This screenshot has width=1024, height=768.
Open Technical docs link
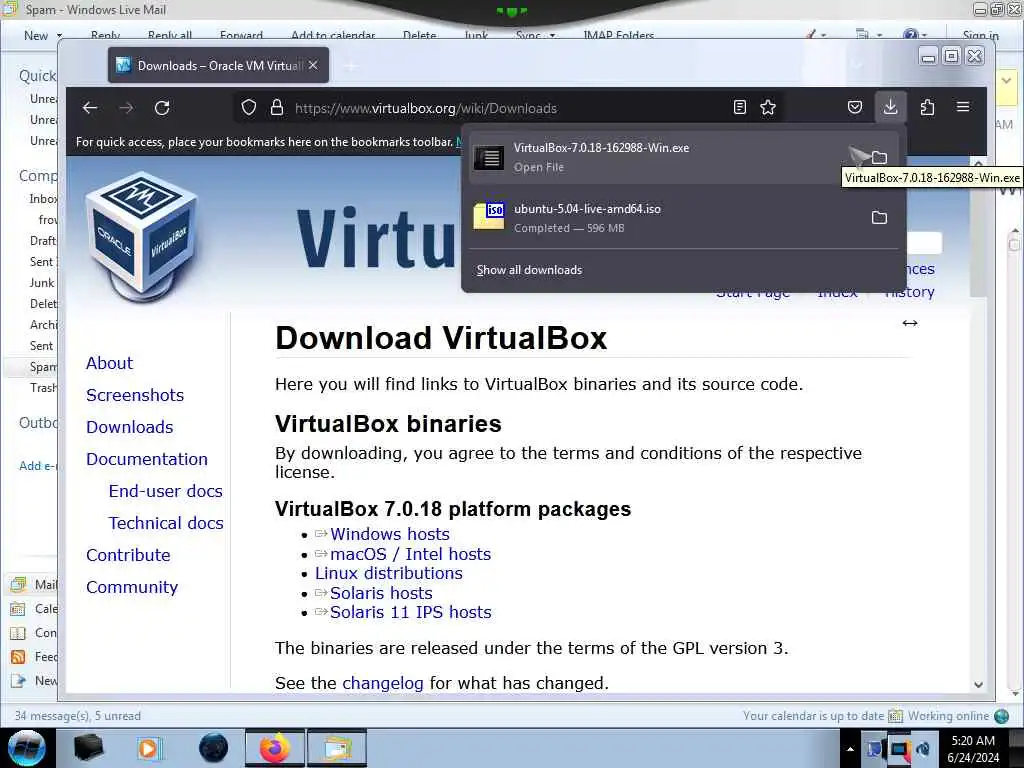(x=166, y=523)
